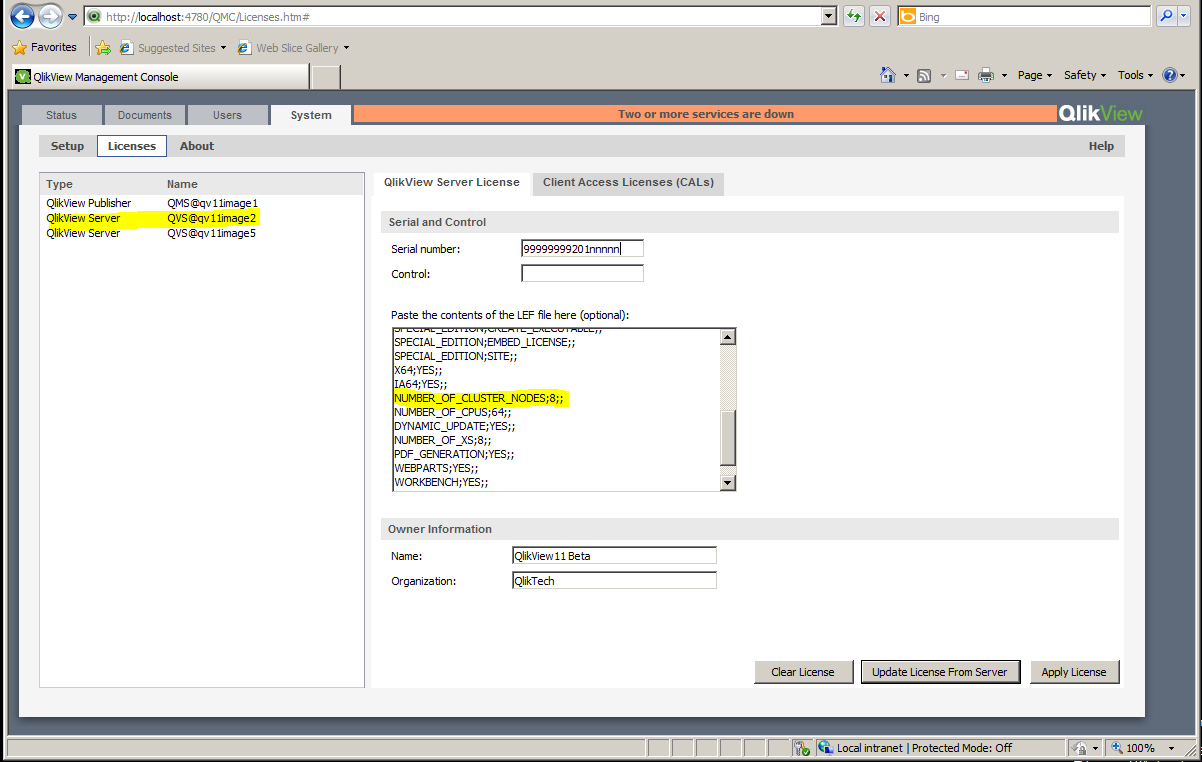Click the Home icon
The image size is (1202, 762).
(887, 75)
